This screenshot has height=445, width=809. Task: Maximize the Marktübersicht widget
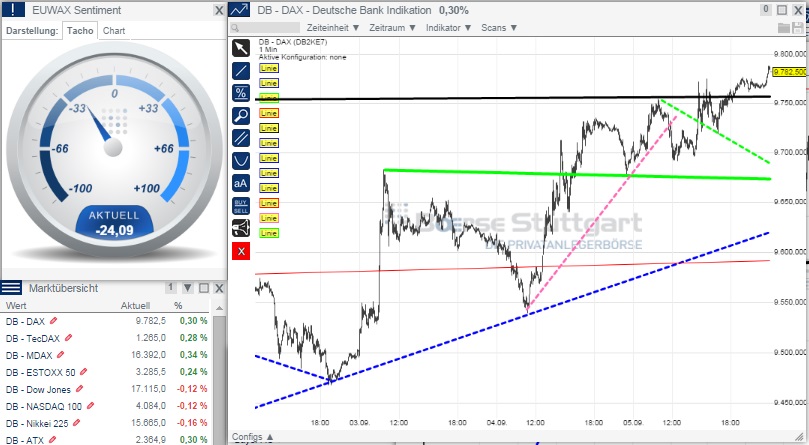click(x=204, y=288)
